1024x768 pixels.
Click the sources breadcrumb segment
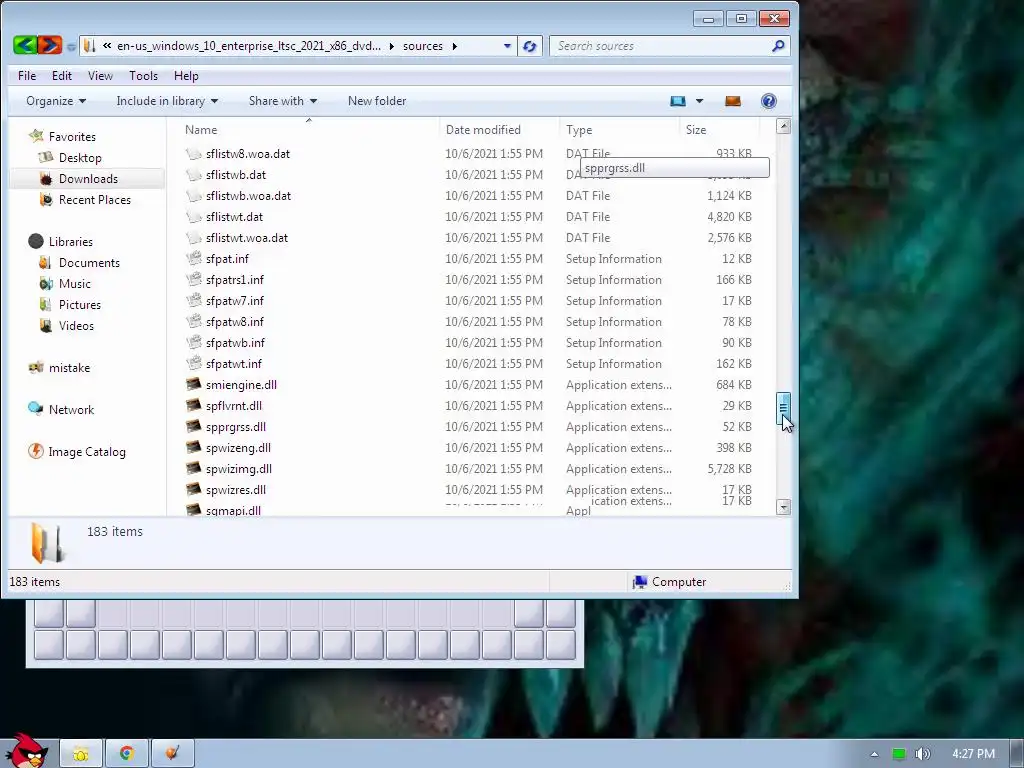[x=423, y=46]
